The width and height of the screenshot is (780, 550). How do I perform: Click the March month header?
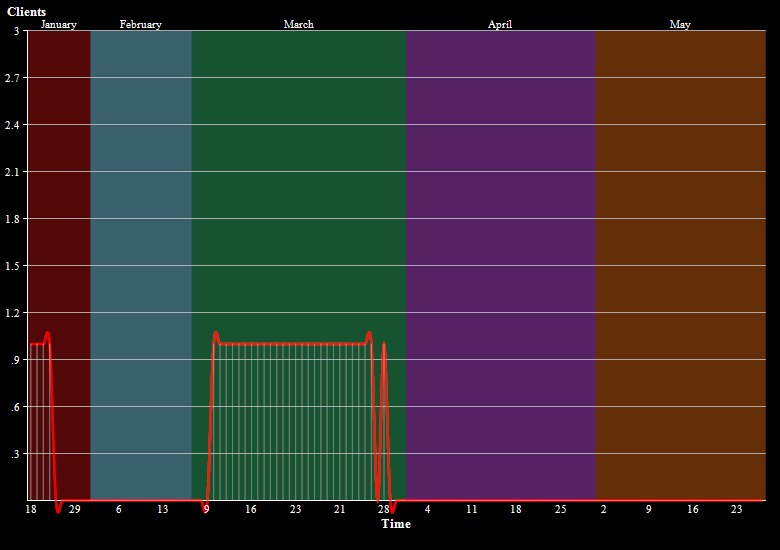tap(298, 24)
